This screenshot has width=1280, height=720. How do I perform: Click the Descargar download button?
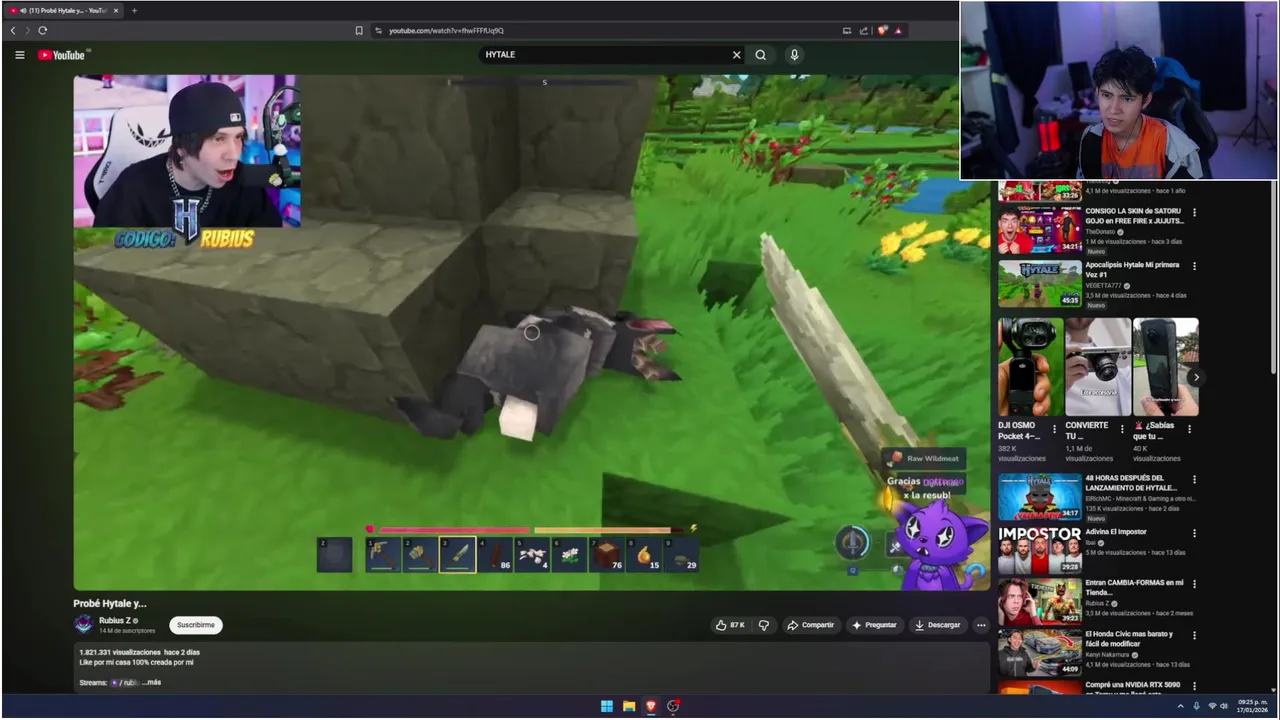(x=937, y=625)
